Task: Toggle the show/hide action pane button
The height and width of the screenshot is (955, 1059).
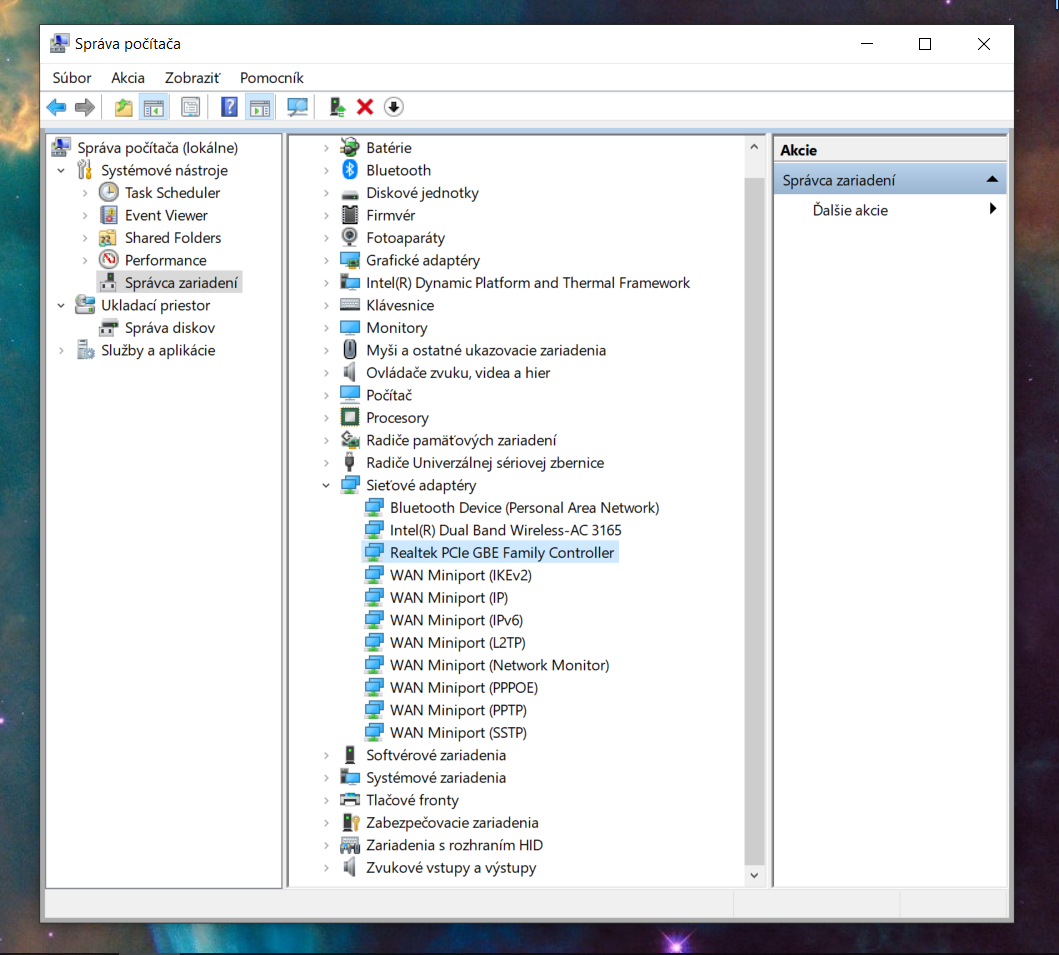Action: pos(259,107)
